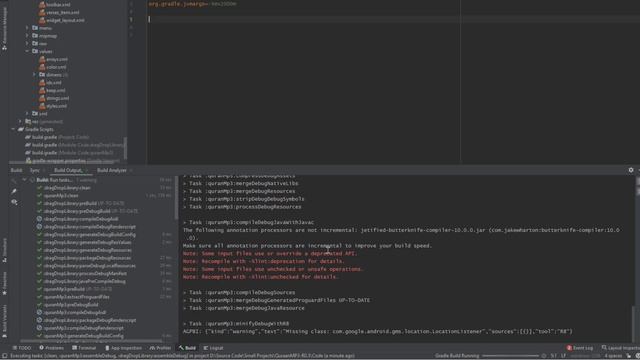The height and width of the screenshot is (360, 640).
Task: Toggle the Build tool window button
Action: (187, 348)
